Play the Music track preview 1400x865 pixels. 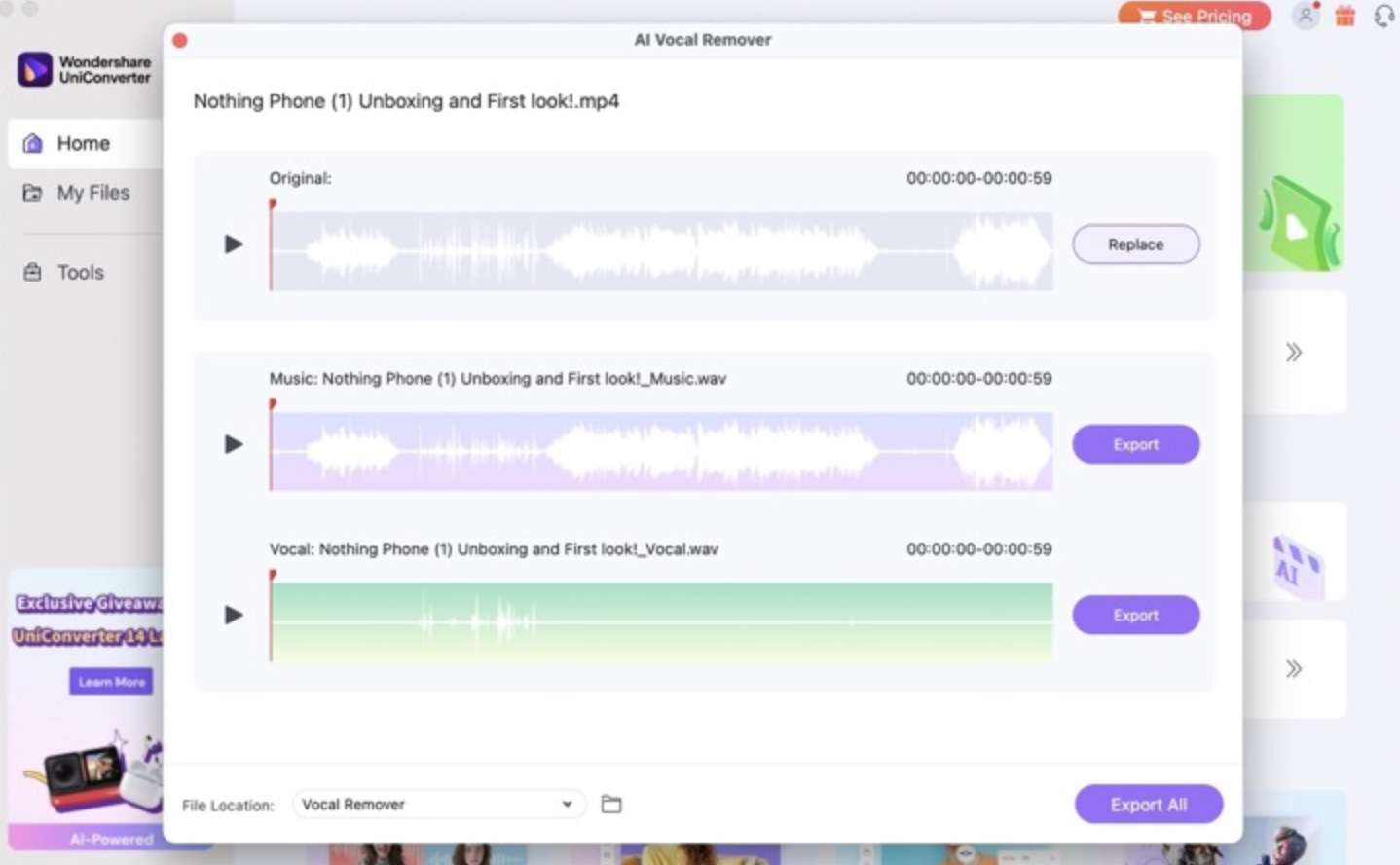tap(234, 444)
